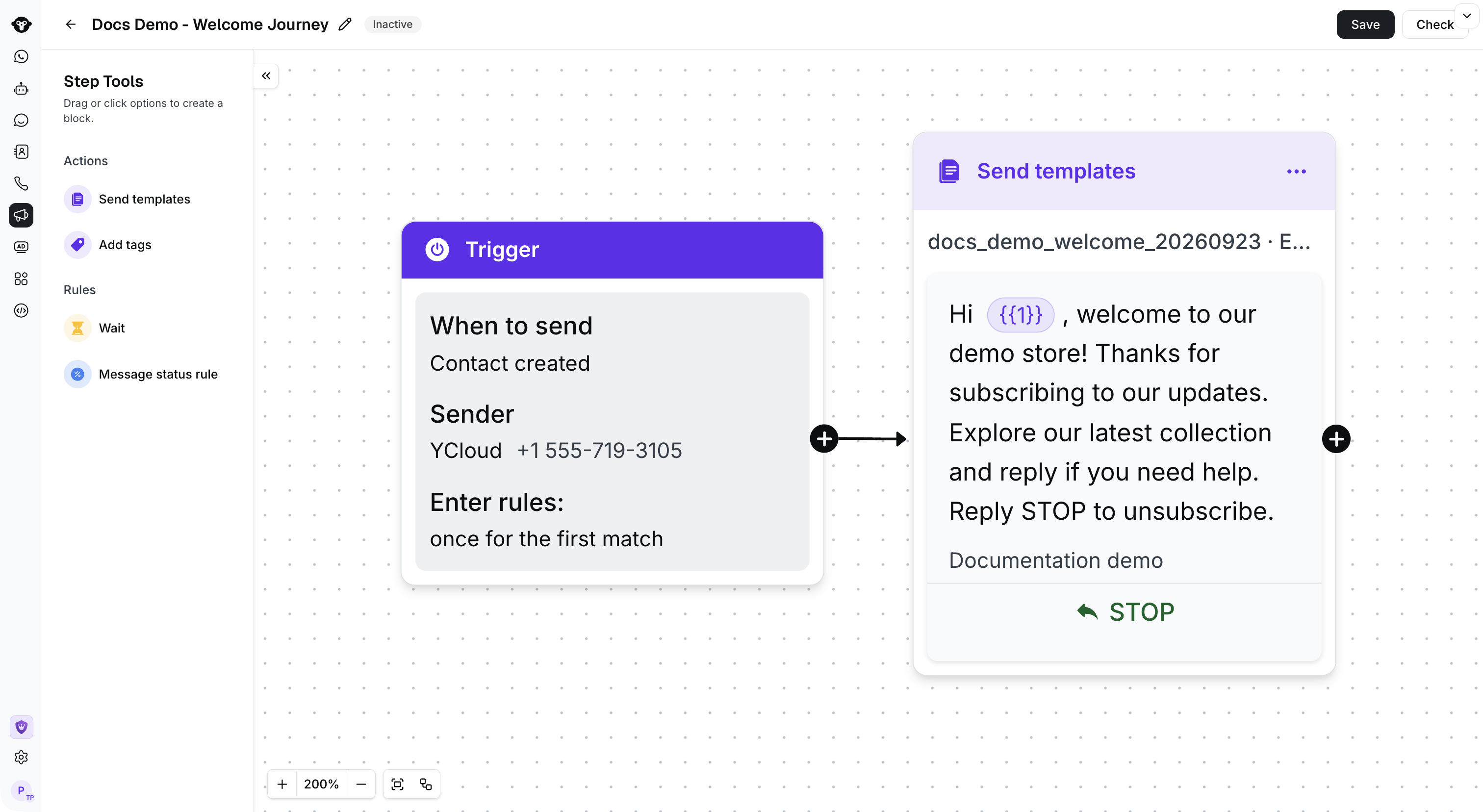This screenshot has width=1483, height=812.
Task: Open the chatbot section in the sidebar
Action: tap(21, 89)
